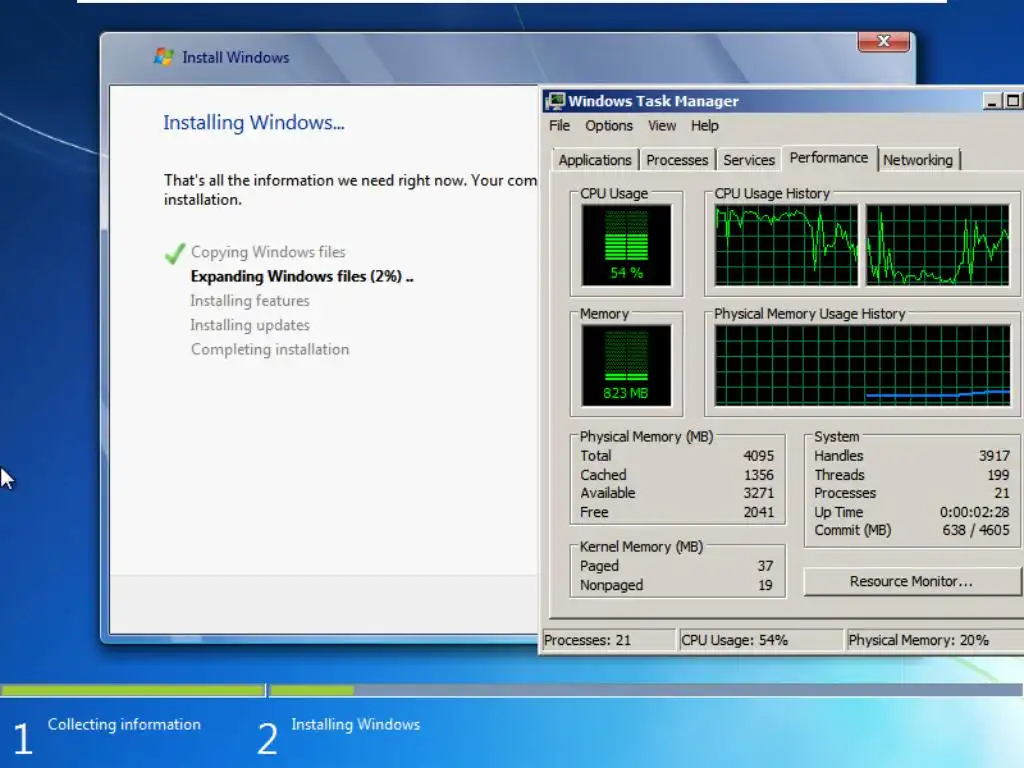This screenshot has width=1024, height=768.
Task: Click the Memory 823 MB meter
Action: (x=626, y=366)
